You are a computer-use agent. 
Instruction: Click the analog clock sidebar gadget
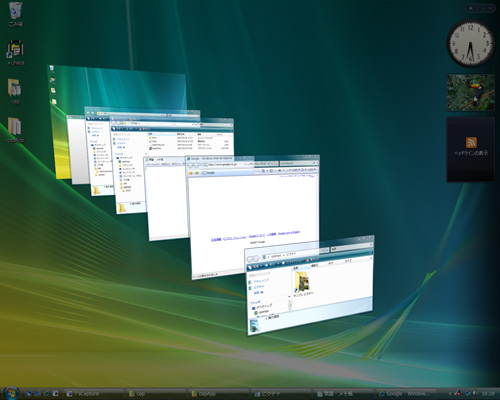pos(471,43)
